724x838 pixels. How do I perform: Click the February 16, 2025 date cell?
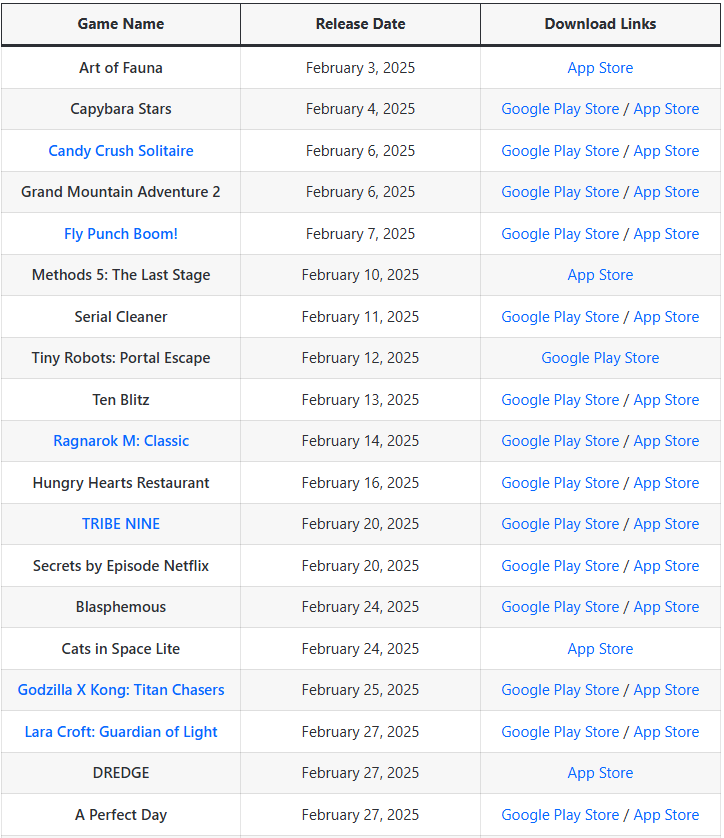pos(360,483)
